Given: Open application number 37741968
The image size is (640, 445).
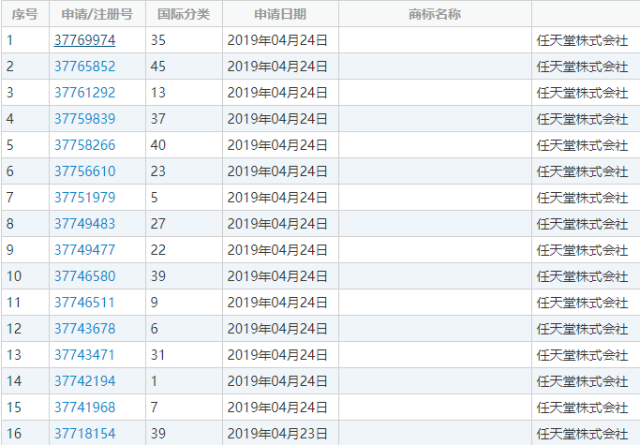Looking at the screenshot, I should 85,407.
